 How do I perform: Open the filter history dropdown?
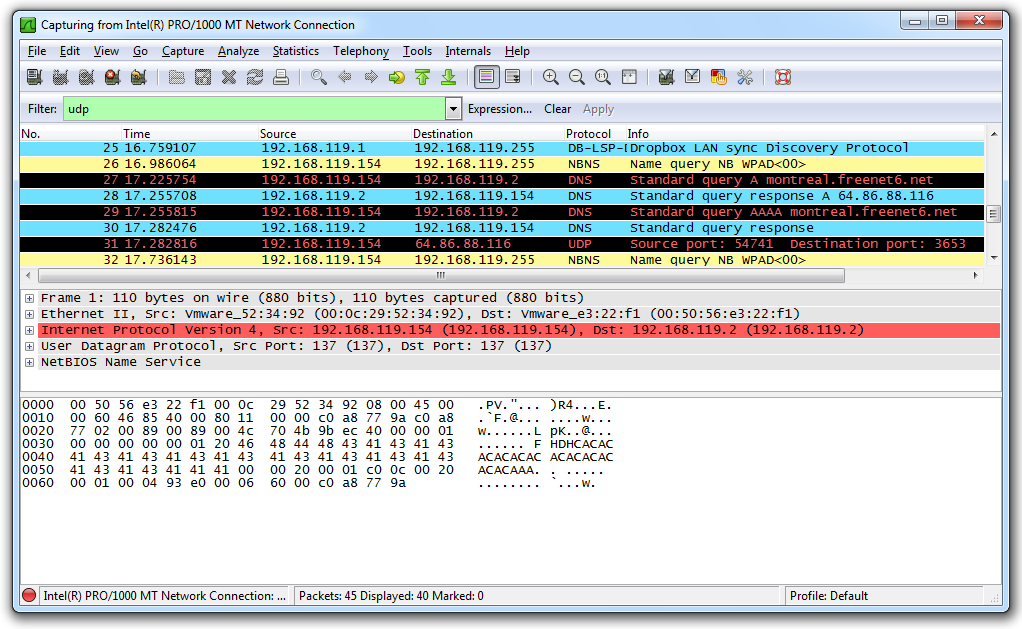[453, 109]
